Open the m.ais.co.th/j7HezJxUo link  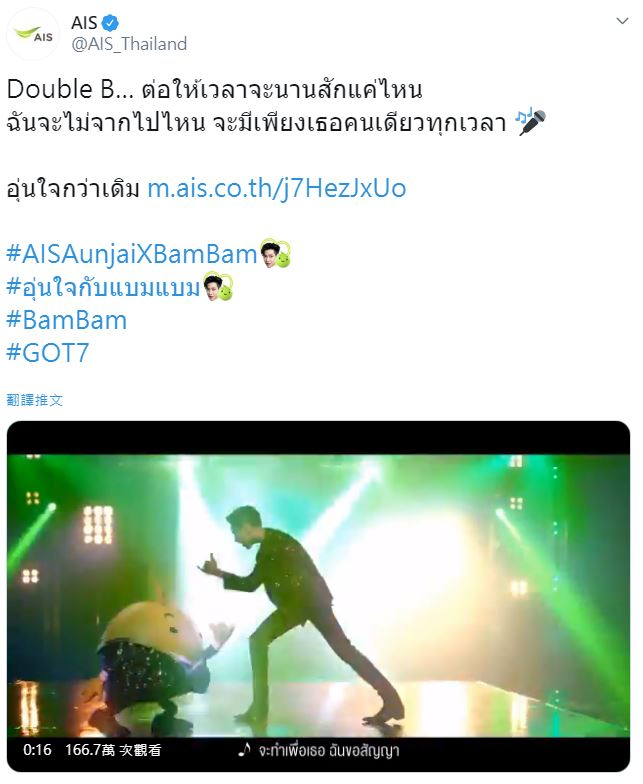[276, 188]
